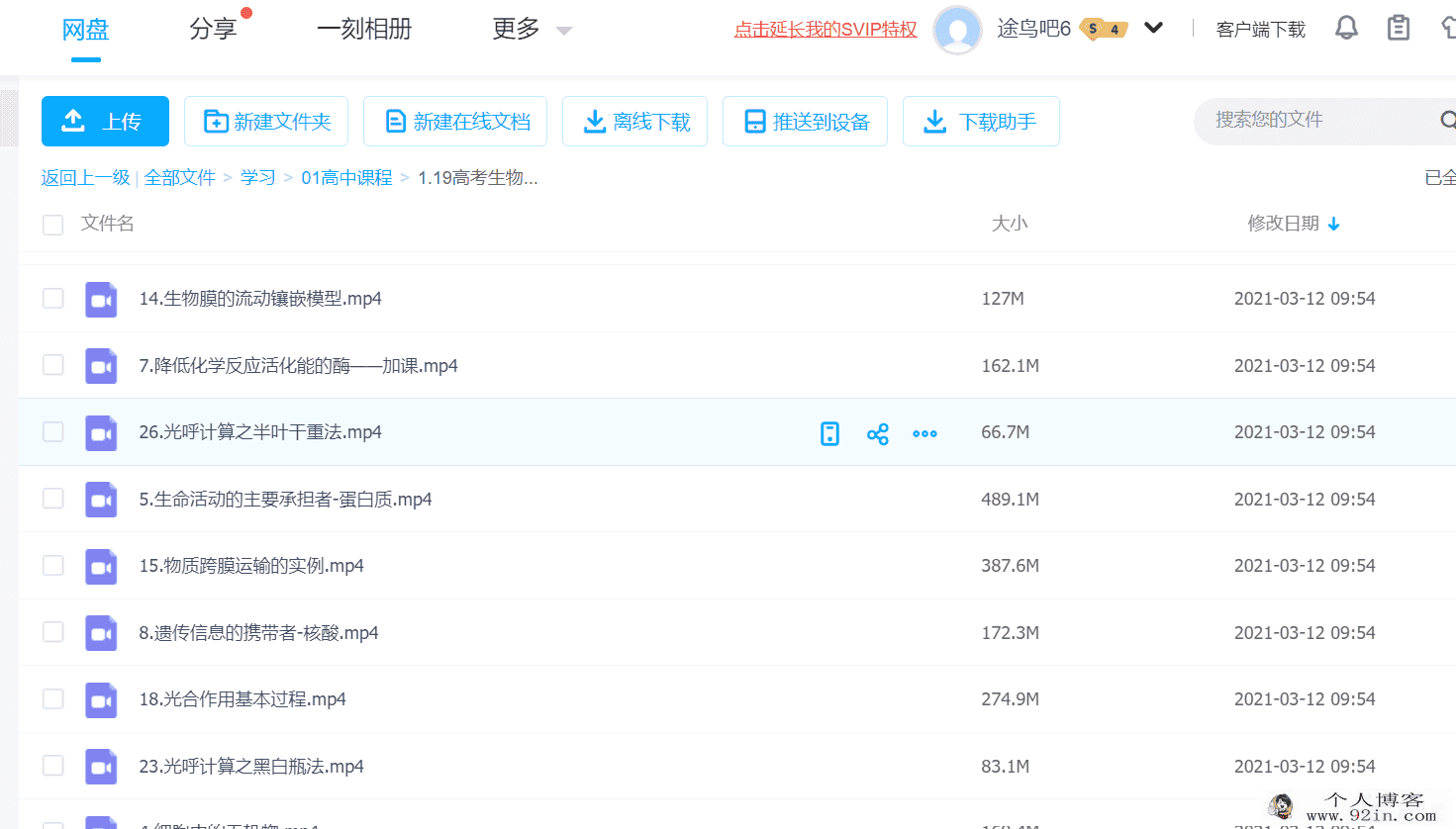
Task: Toggle sort arrow next to 修改日期
Action: coord(1333,225)
